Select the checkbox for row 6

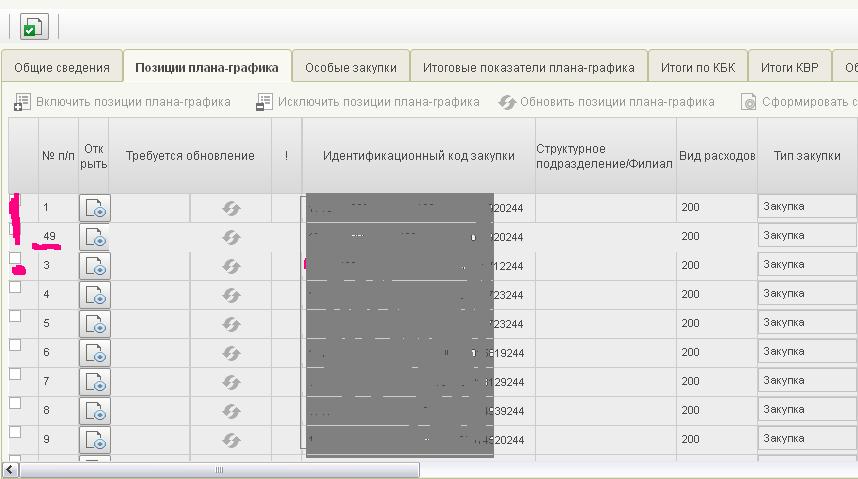point(15,345)
